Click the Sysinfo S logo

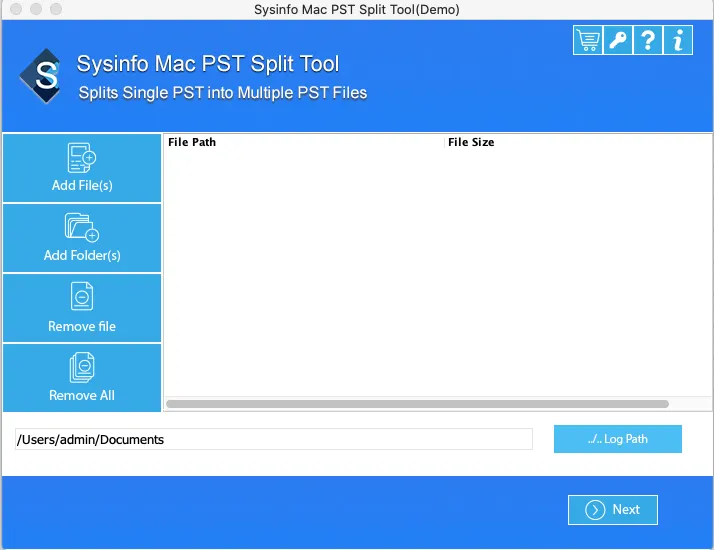(x=41, y=76)
